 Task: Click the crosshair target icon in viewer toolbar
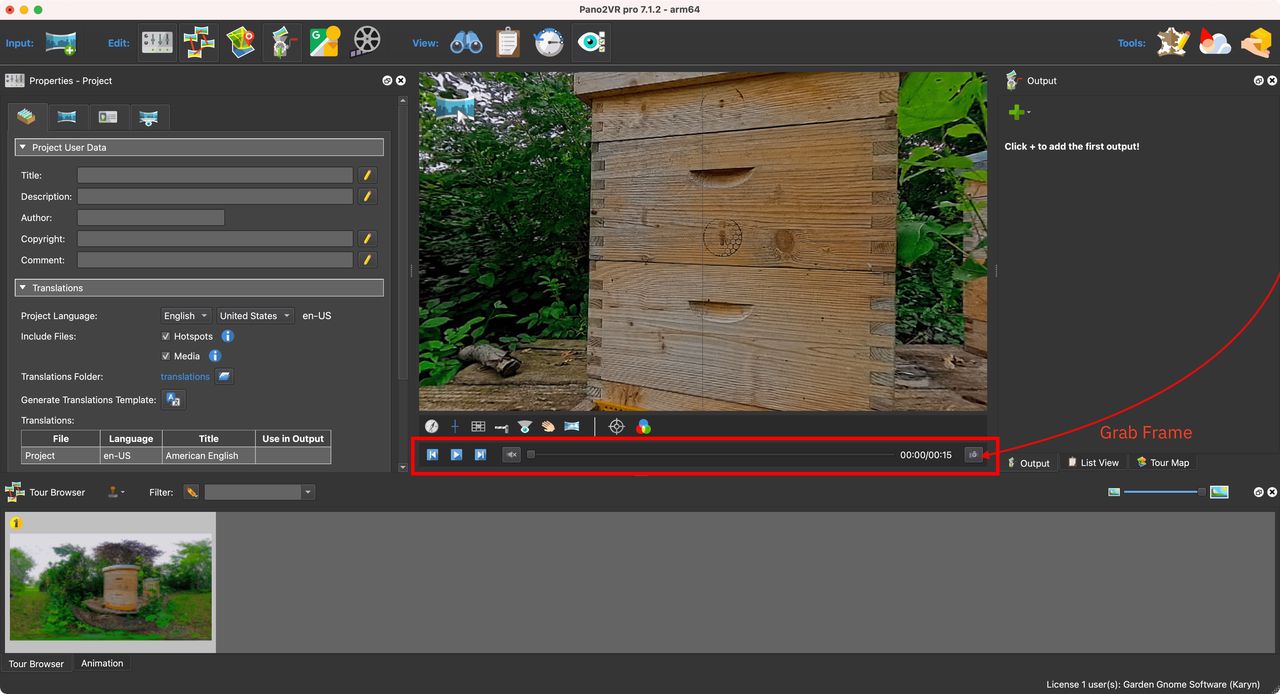(617, 426)
